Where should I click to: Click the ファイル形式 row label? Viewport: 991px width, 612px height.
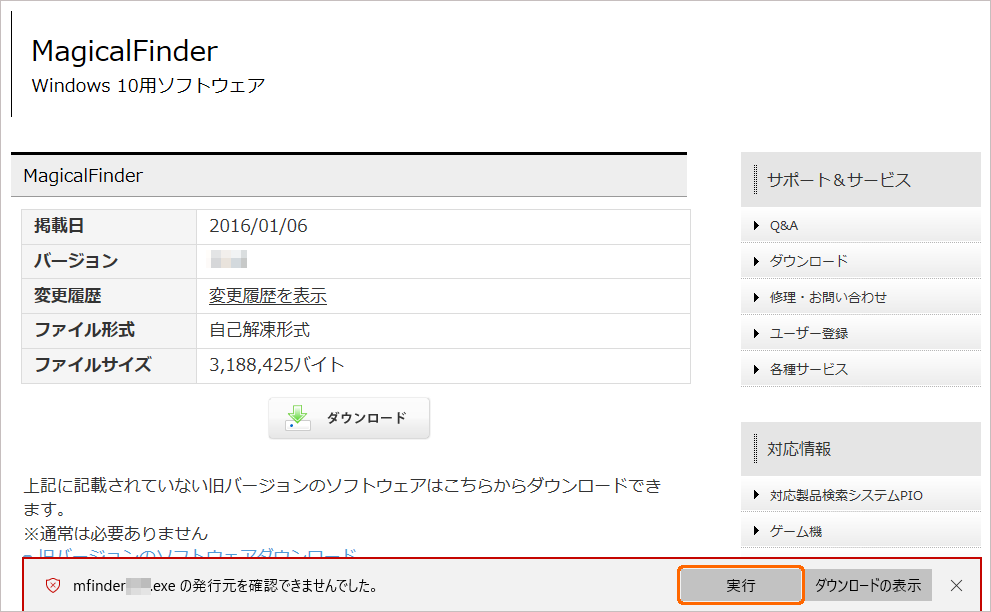click(x=84, y=330)
